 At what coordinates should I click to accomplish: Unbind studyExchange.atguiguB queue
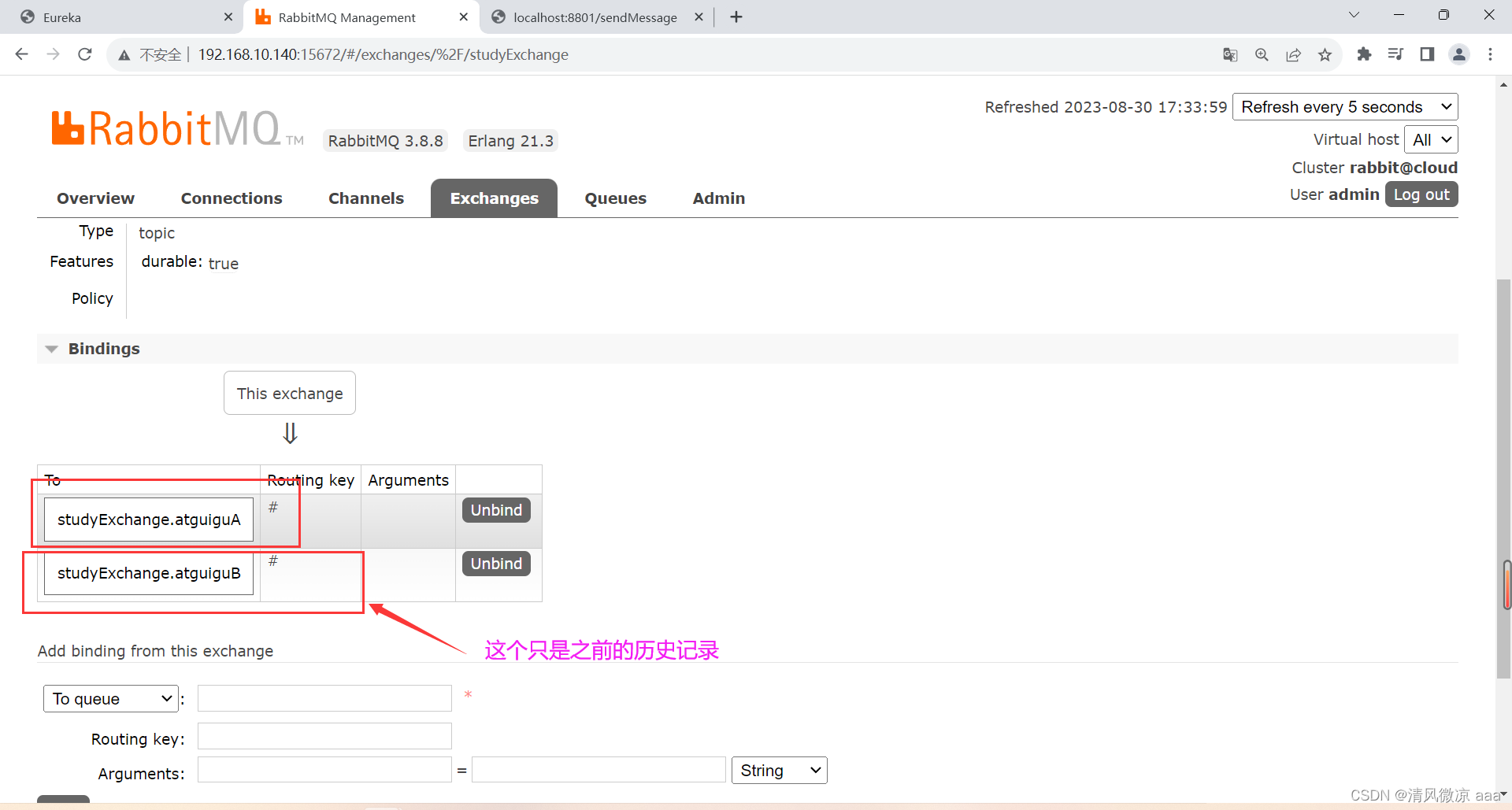point(496,564)
